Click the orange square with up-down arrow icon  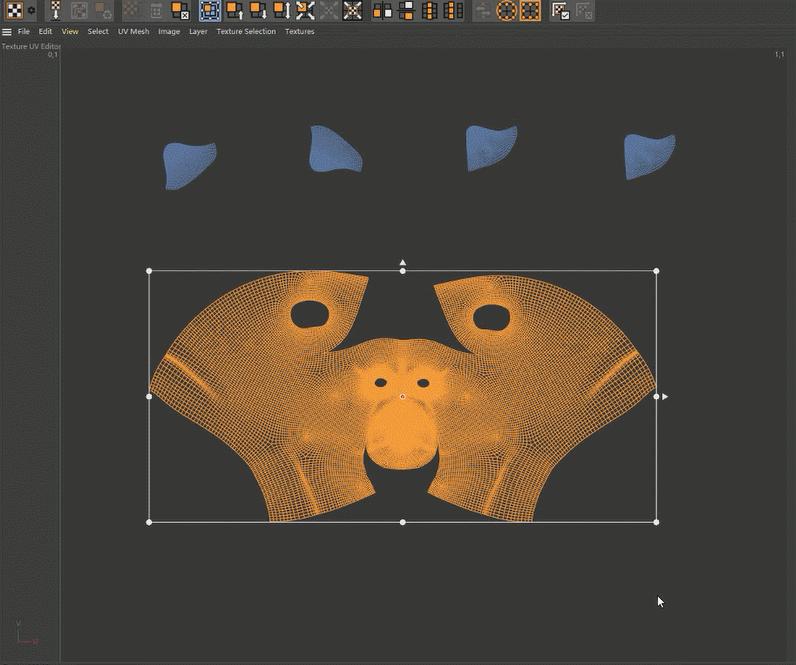[x=282, y=10]
